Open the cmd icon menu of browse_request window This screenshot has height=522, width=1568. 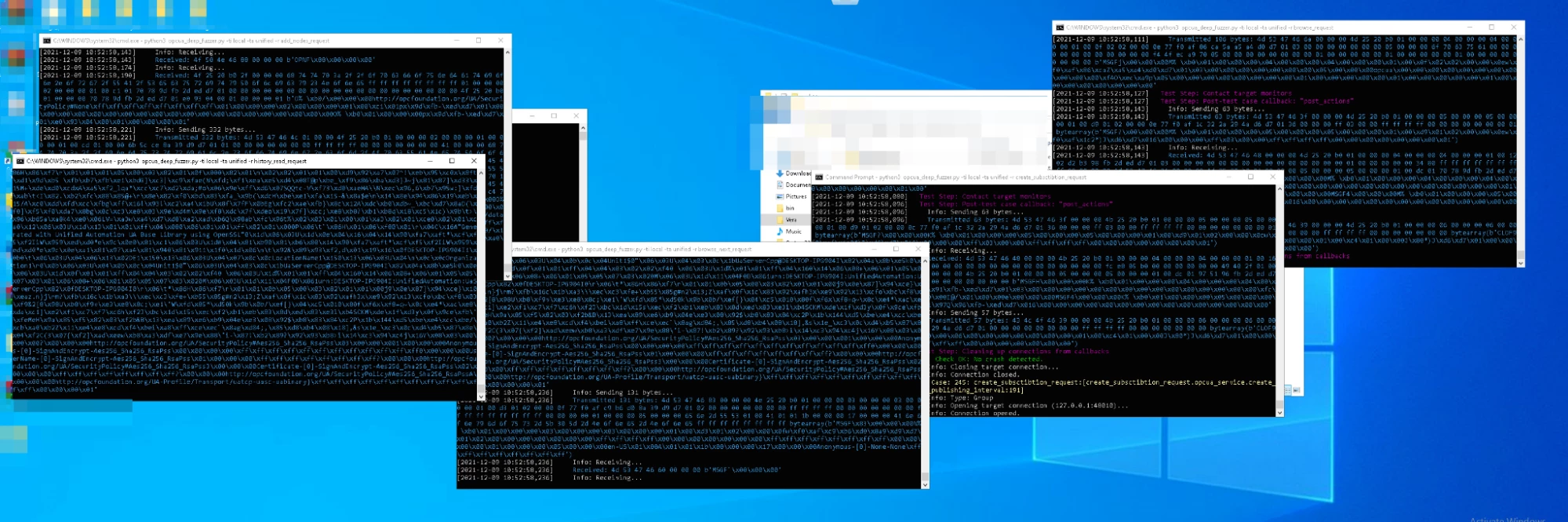[1060, 27]
